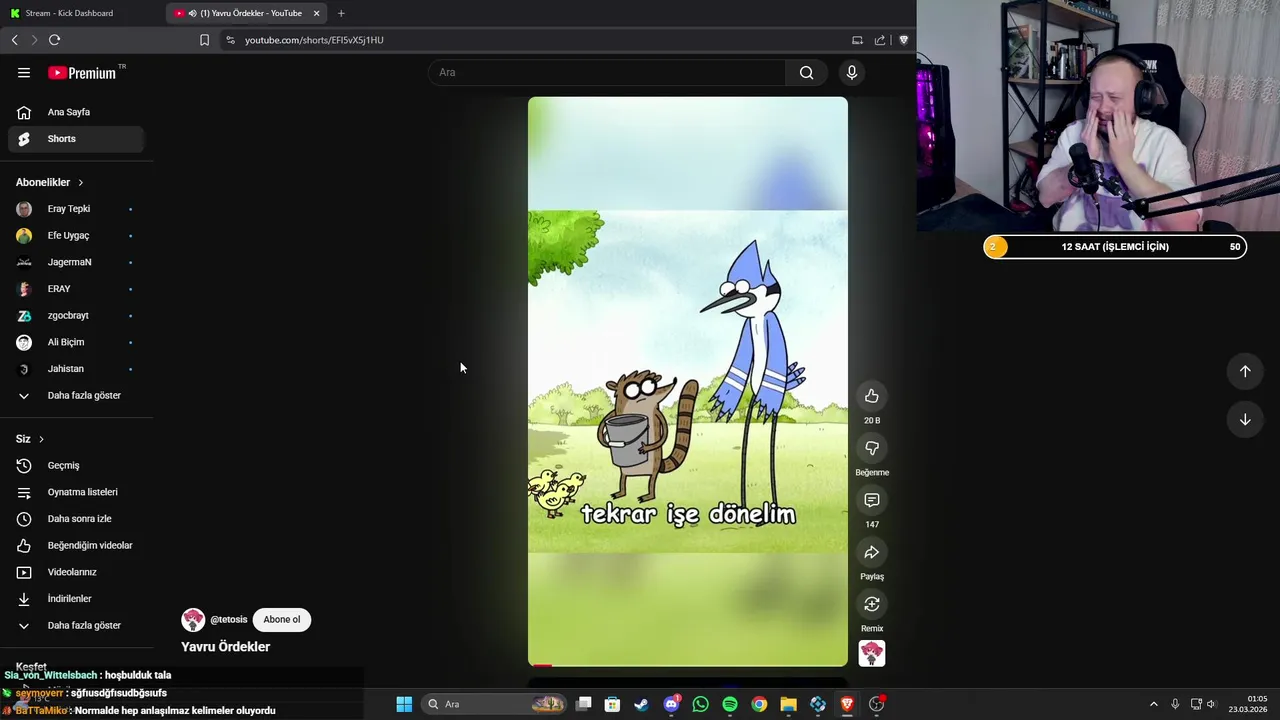
Task: Click the Windows taskbar search box
Action: 494,704
